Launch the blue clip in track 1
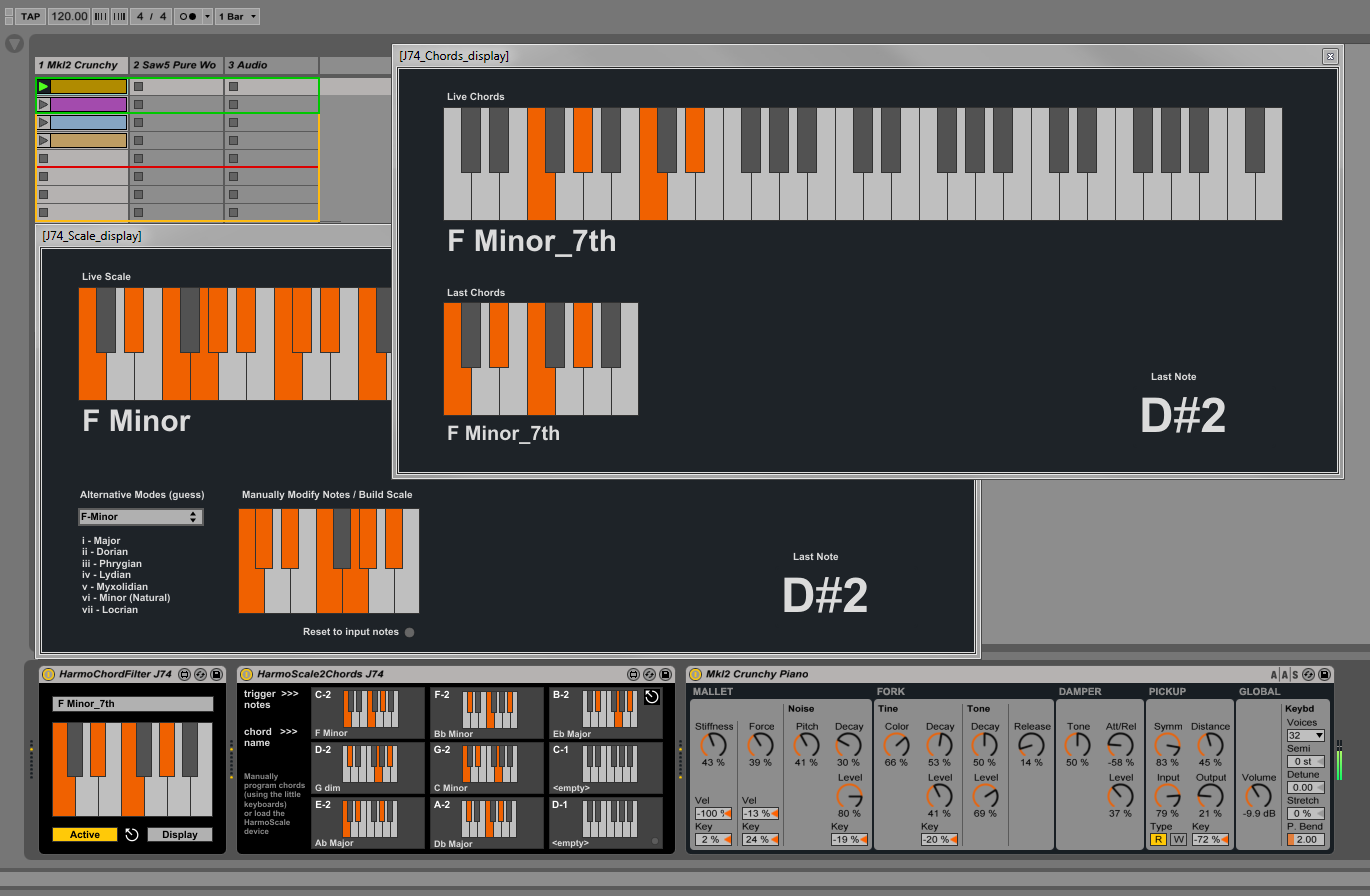This screenshot has width=1370, height=896. 44,122
